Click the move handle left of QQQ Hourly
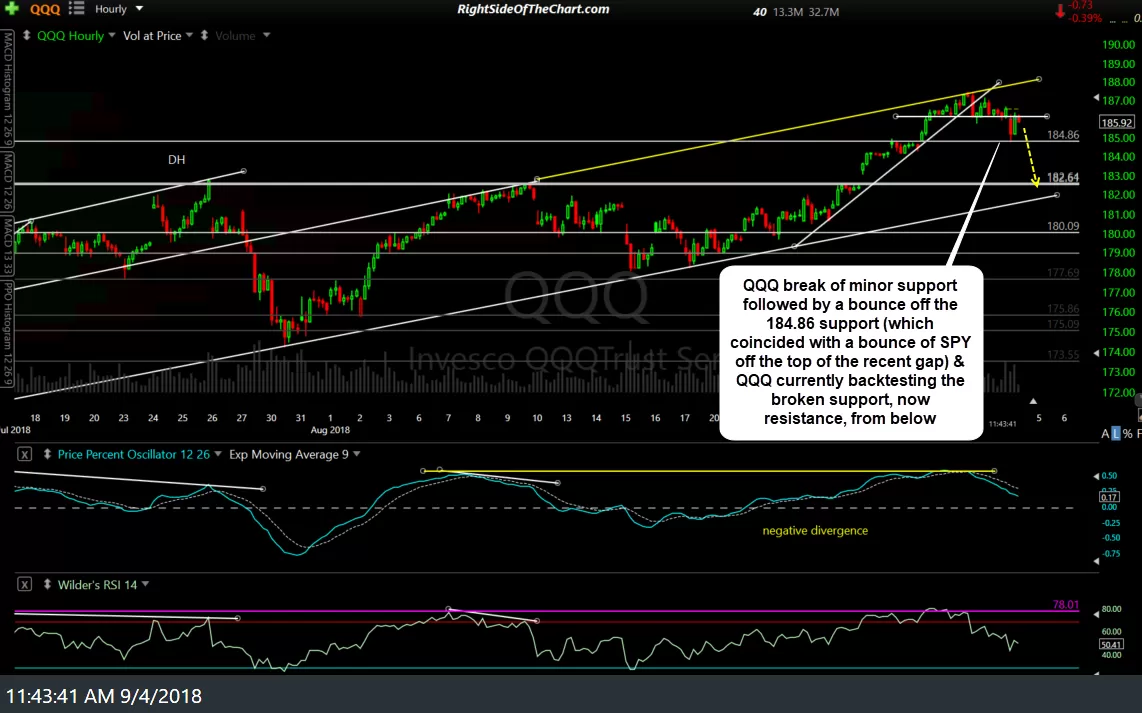The width and height of the screenshot is (1142, 713). (26, 35)
